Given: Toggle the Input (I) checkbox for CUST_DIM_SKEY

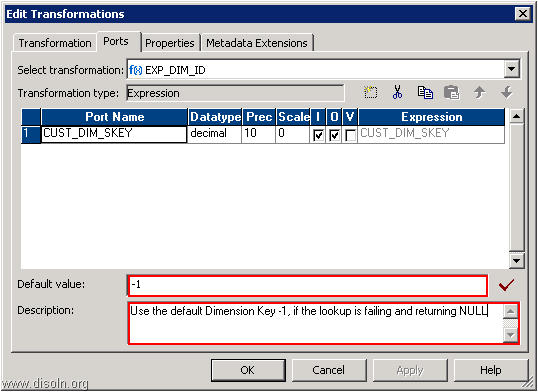Looking at the screenshot, I should point(318,135).
